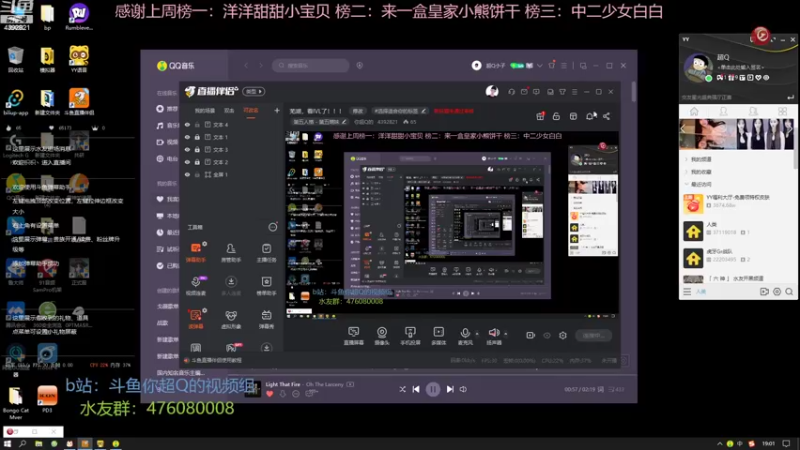Toggle visibility eye for 文本 3 layer
This screenshot has width=800, height=450.
pyautogui.click(x=188, y=149)
